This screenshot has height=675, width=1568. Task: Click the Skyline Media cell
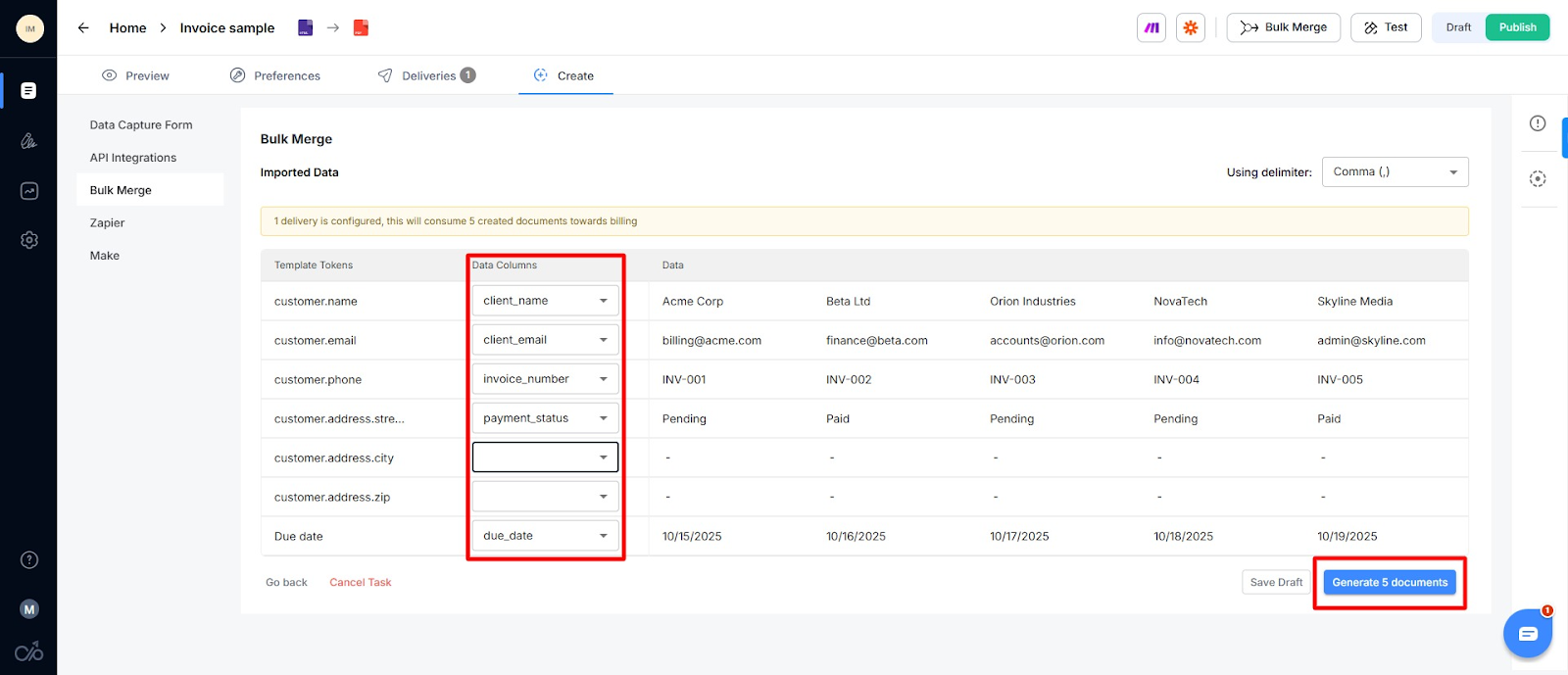pos(1354,302)
